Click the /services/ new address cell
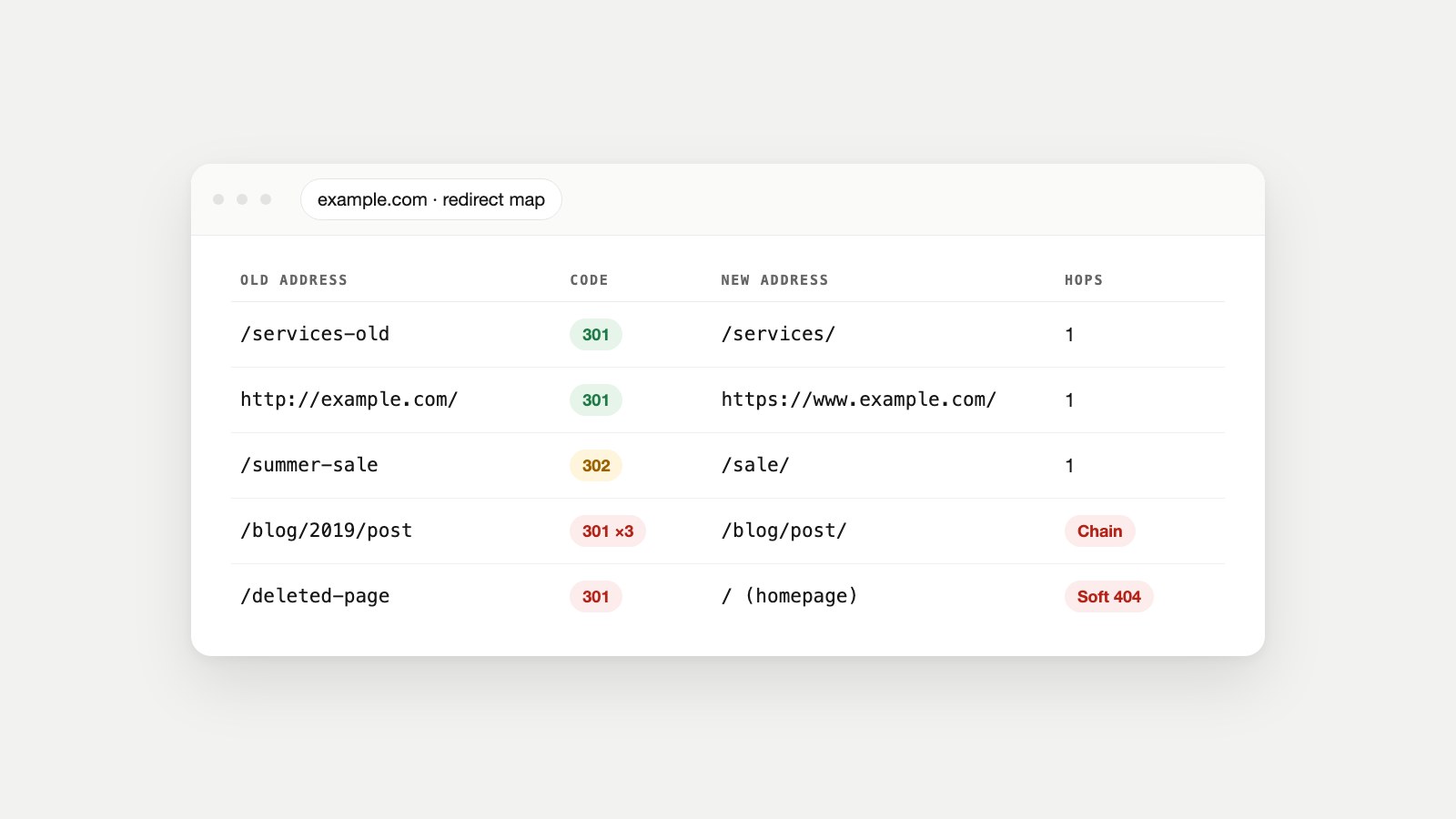1456x819 pixels. 778,334
